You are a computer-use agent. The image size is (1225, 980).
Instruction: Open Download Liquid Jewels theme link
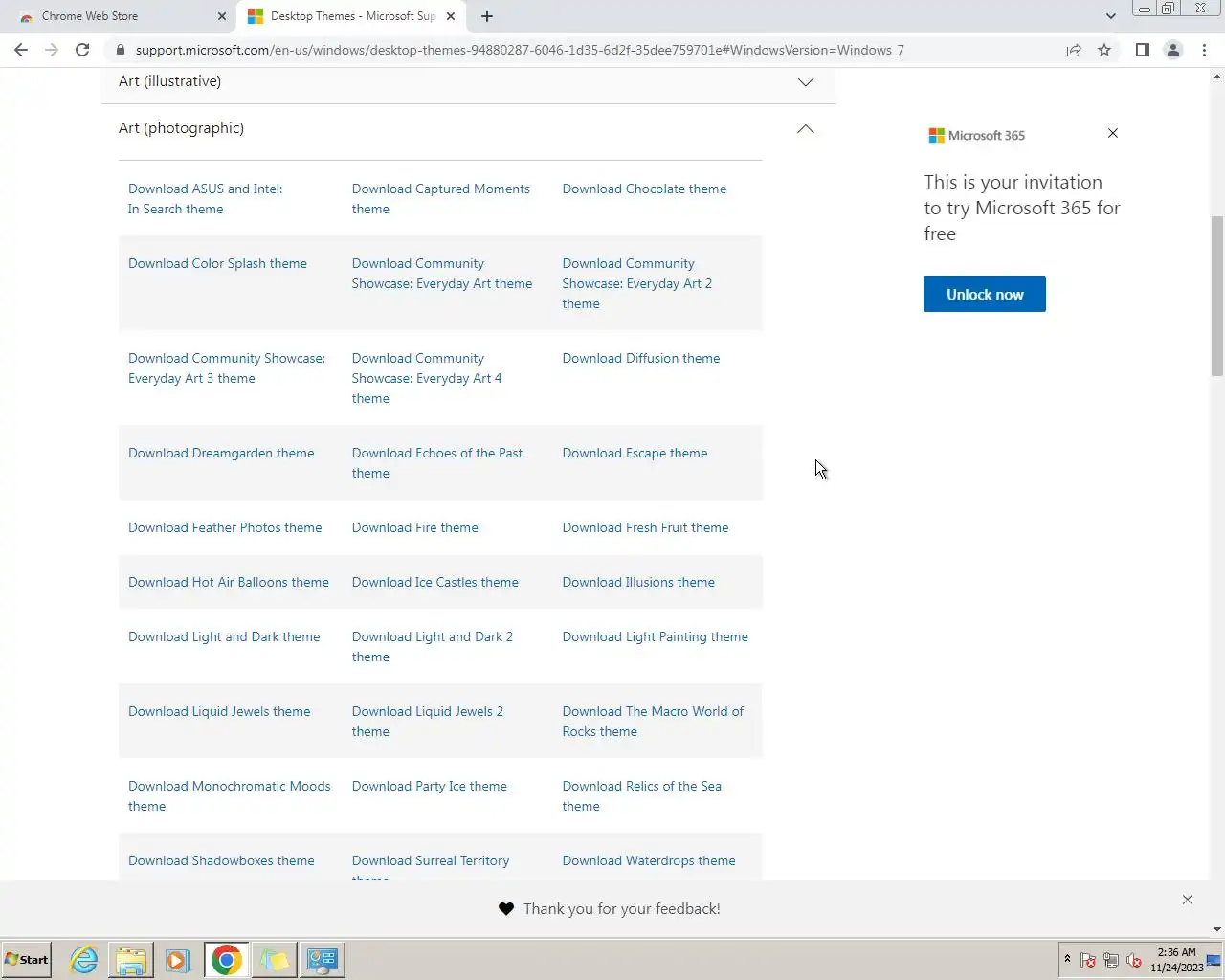(219, 711)
